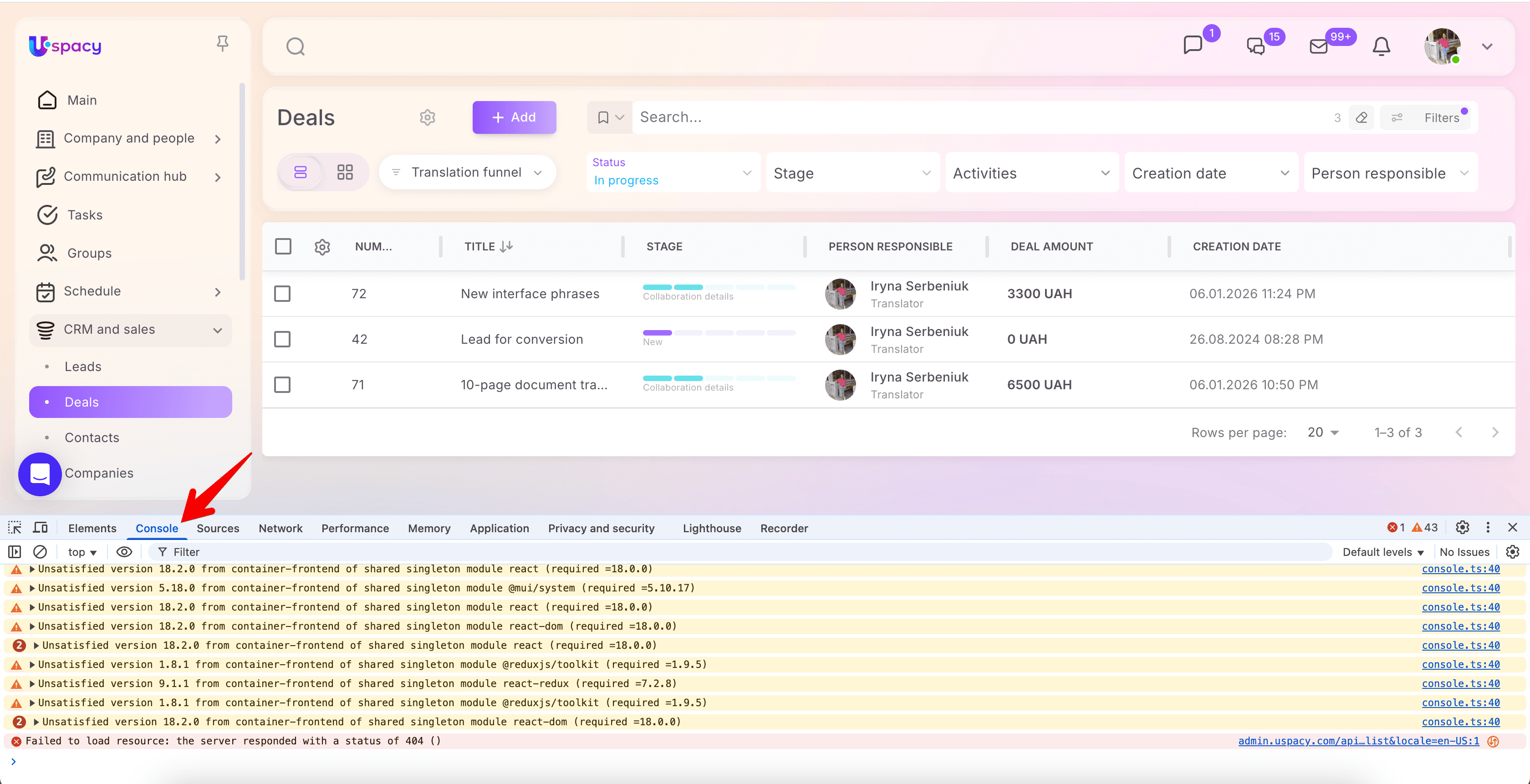The height and width of the screenshot is (784, 1530).
Task: Switch to the Network devtools tab
Action: click(x=280, y=528)
